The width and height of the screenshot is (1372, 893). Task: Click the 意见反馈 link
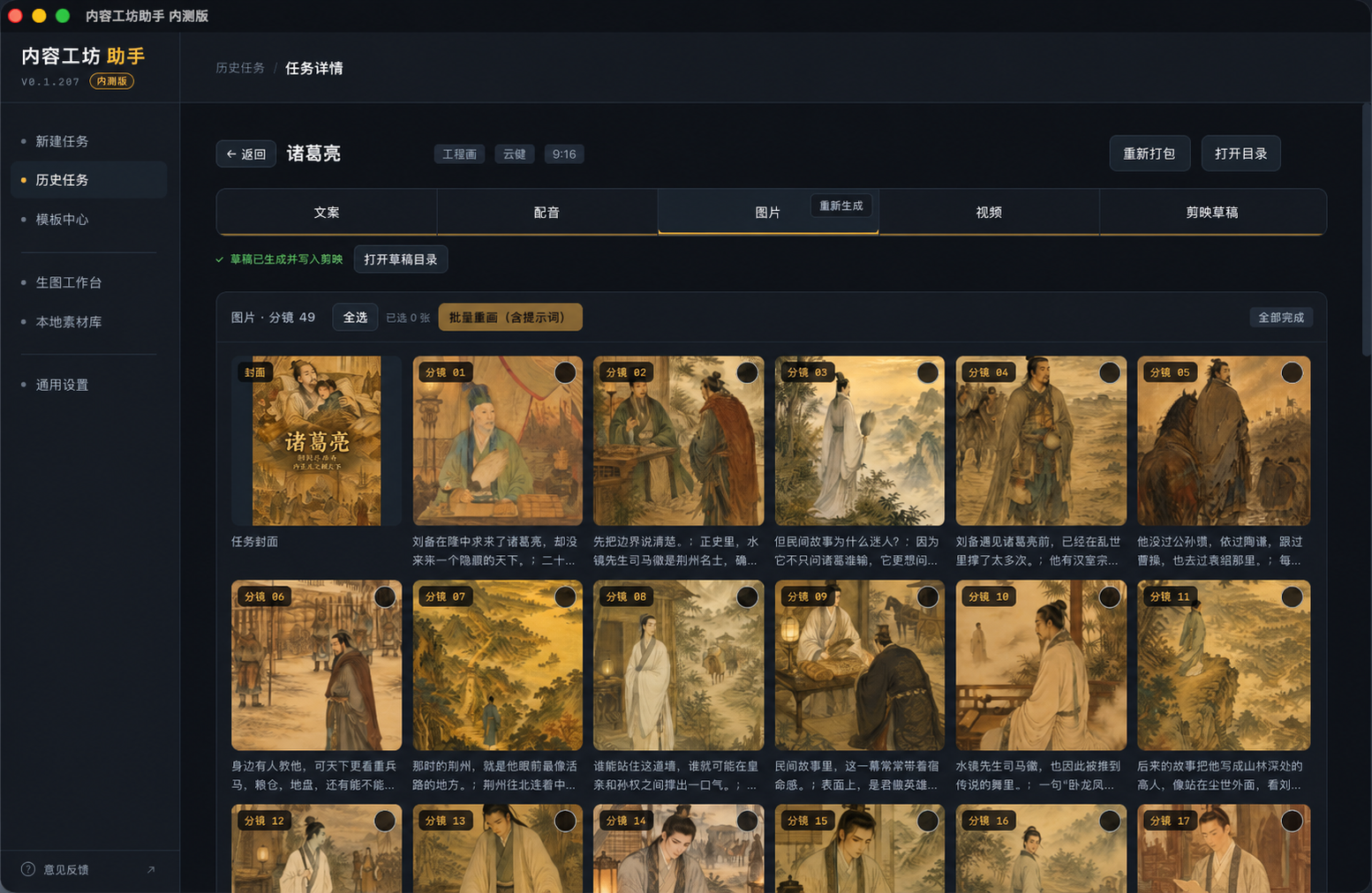pyautogui.click(x=66, y=869)
